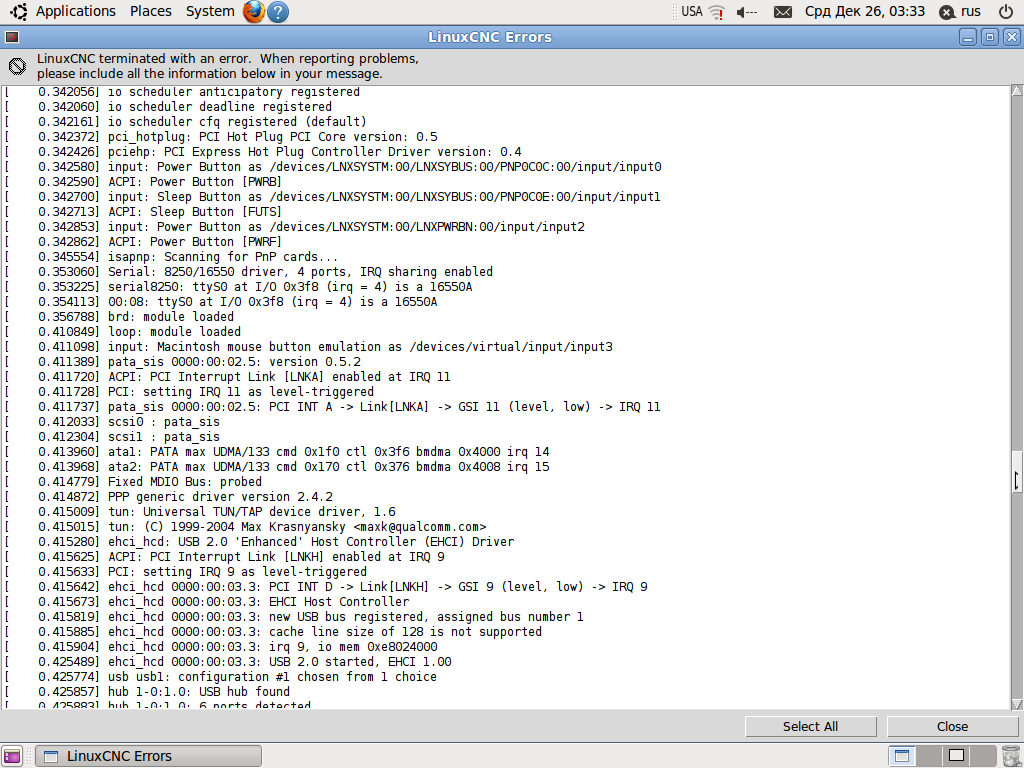Click line 'ehci_hcd 0000:00:03.3: EHCI Host Controller'
The image size is (1024, 768).
(259, 601)
